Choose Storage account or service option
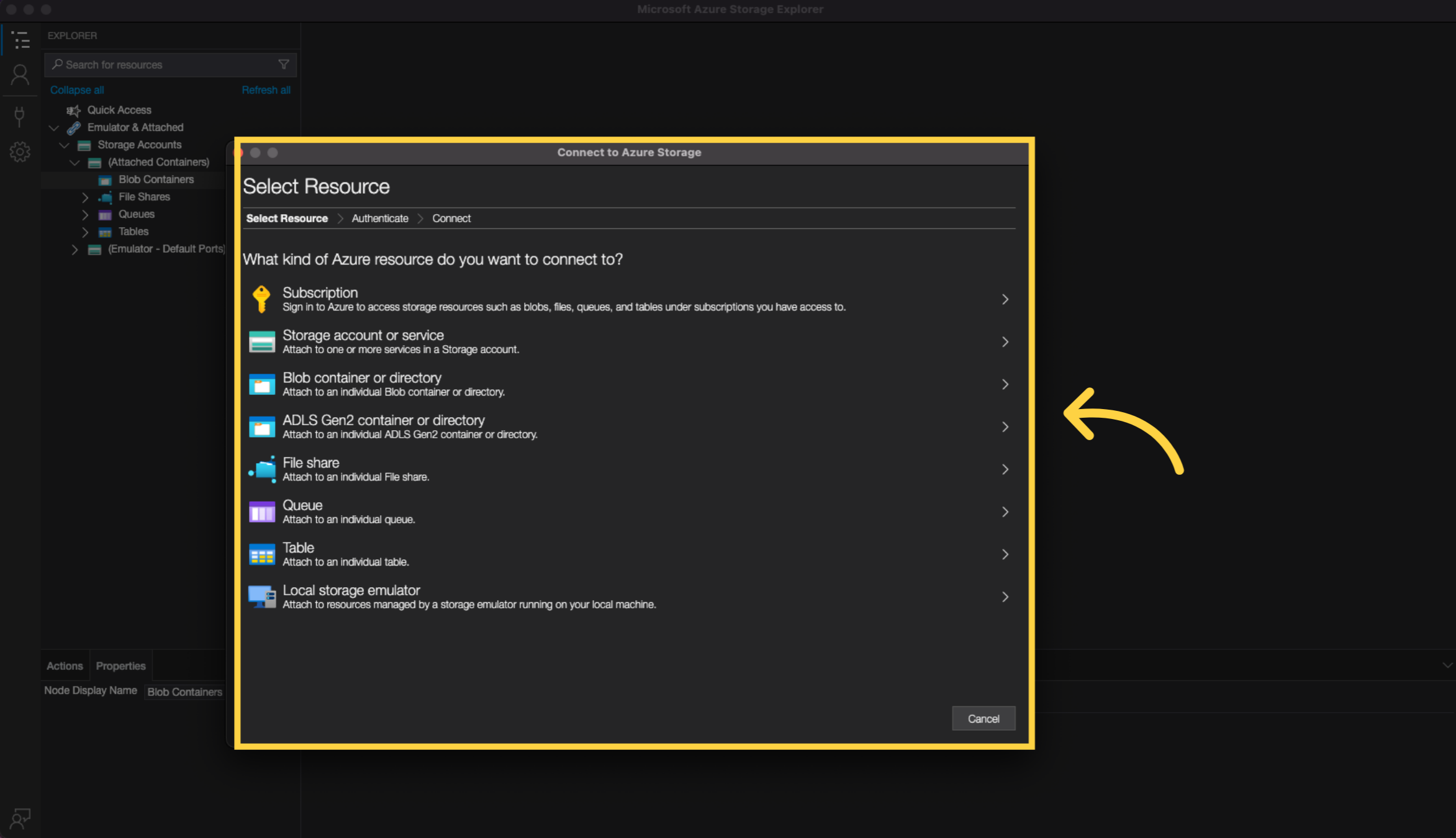Screen dimensions: 1456x838 363,335
